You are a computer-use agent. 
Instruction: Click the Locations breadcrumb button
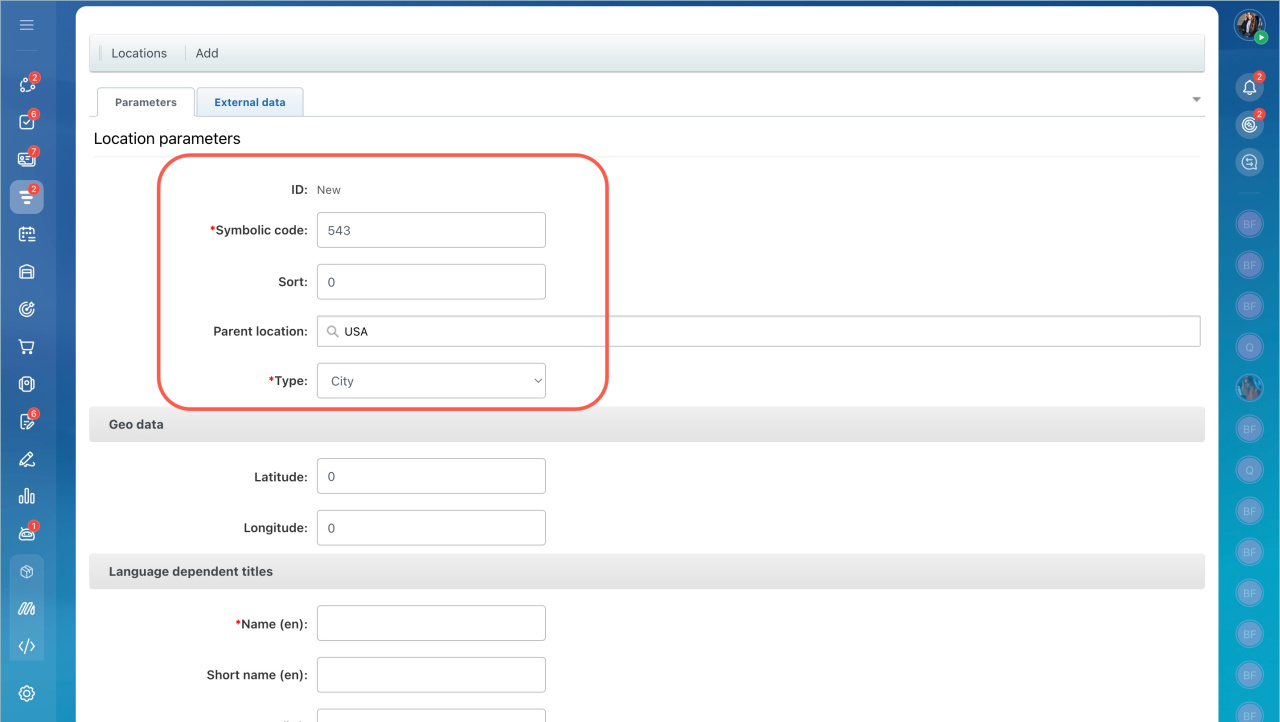point(139,53)
